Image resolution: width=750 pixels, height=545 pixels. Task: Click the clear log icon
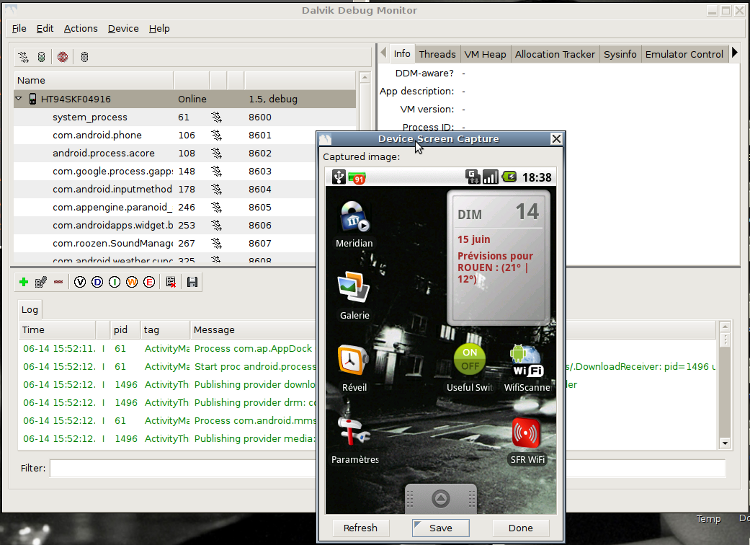coord(171,283)
